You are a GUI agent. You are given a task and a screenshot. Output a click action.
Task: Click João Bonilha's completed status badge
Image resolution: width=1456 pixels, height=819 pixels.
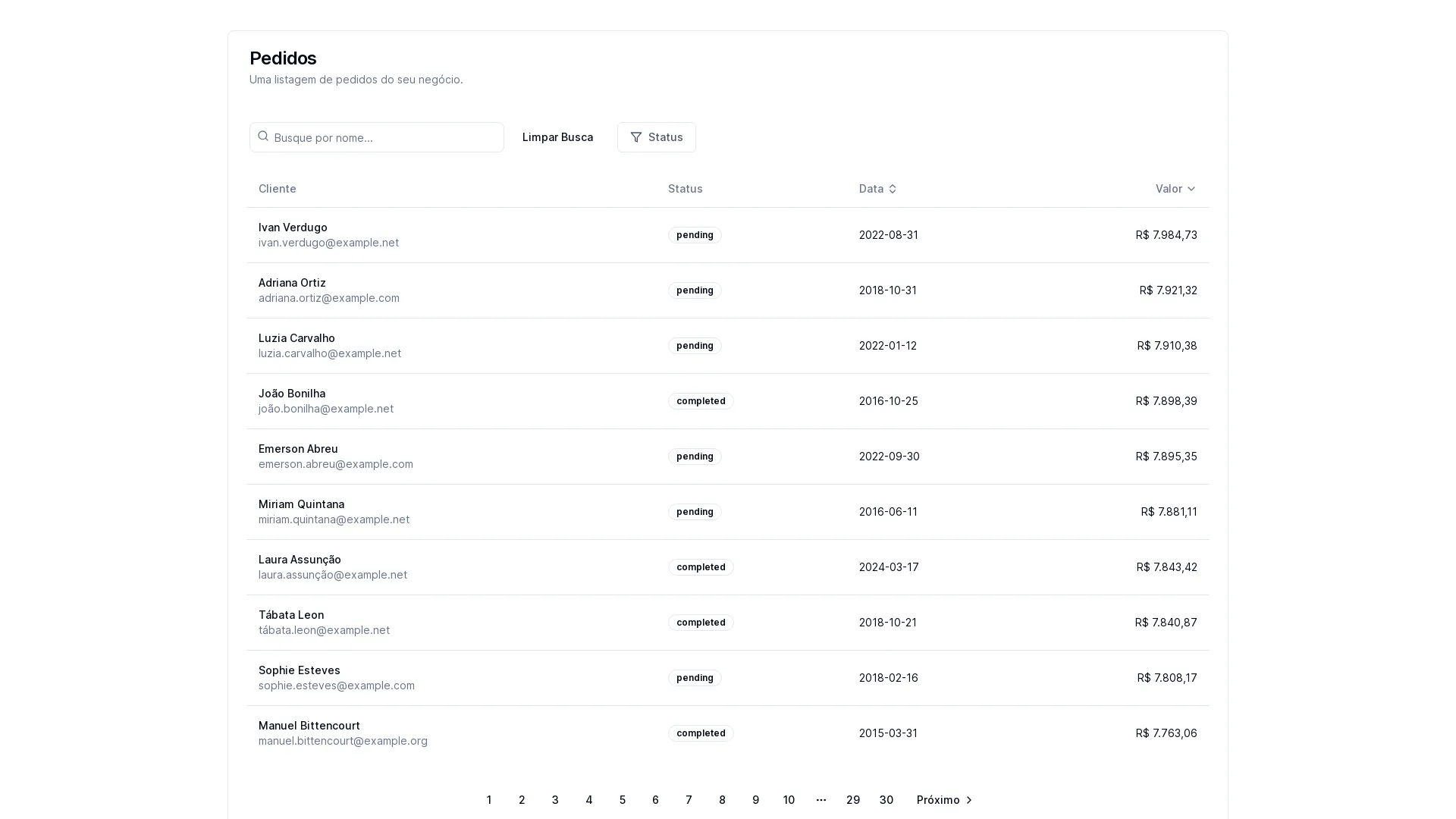pos(700,401)
